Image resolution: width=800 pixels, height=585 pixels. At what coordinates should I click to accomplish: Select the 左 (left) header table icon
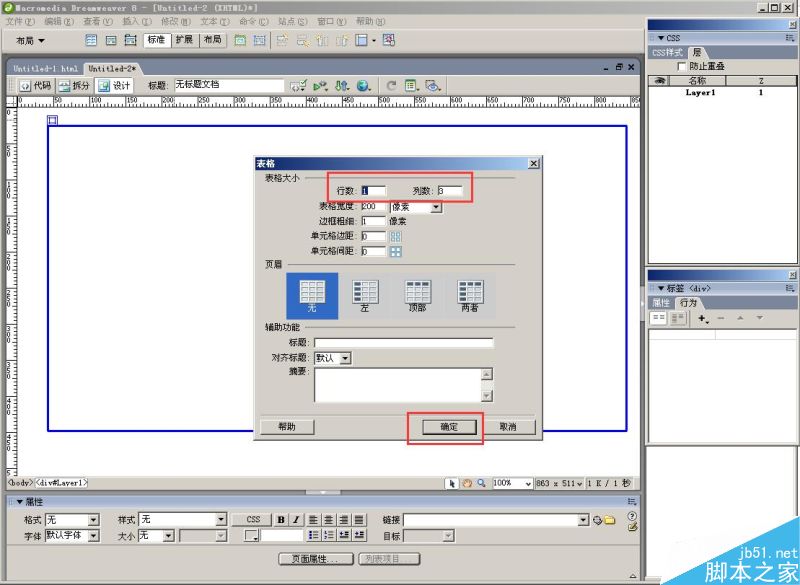365,292
